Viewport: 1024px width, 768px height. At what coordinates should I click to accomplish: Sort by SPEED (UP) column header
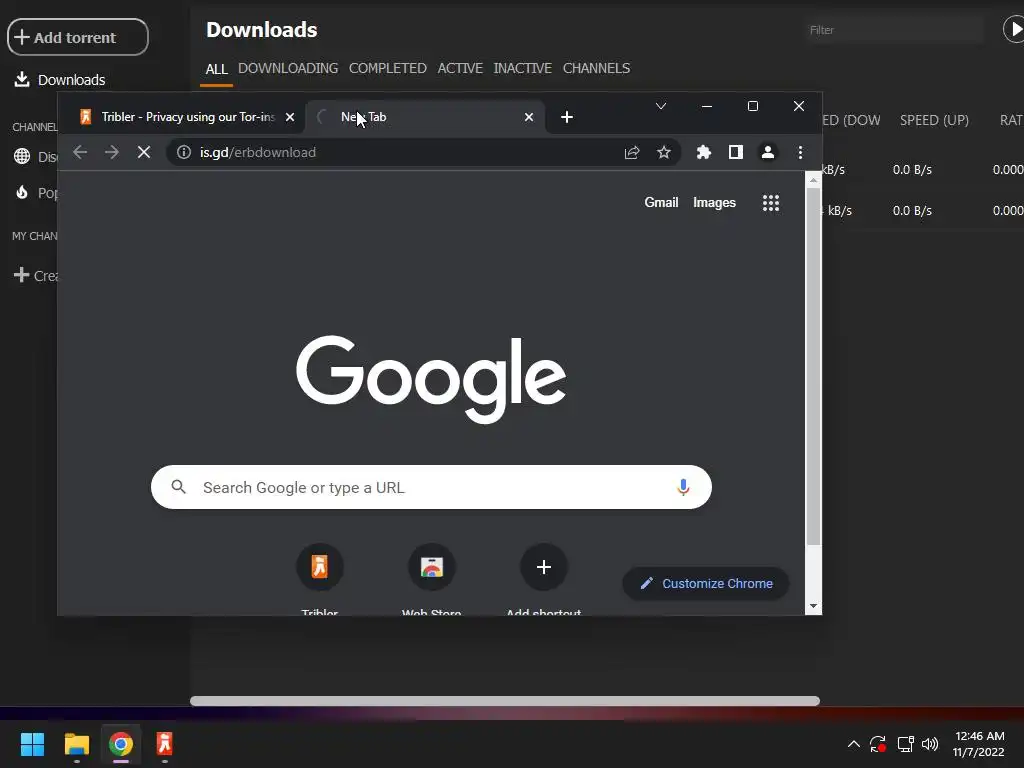pyautogui.click(x=934, y=120)
